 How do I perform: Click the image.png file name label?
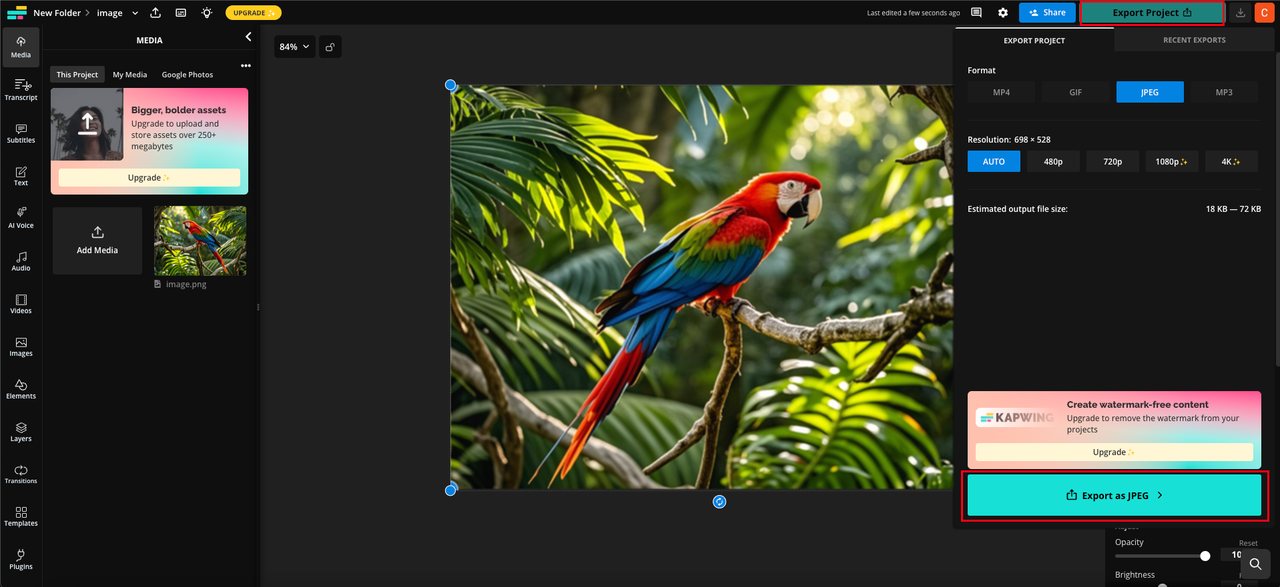186,284
